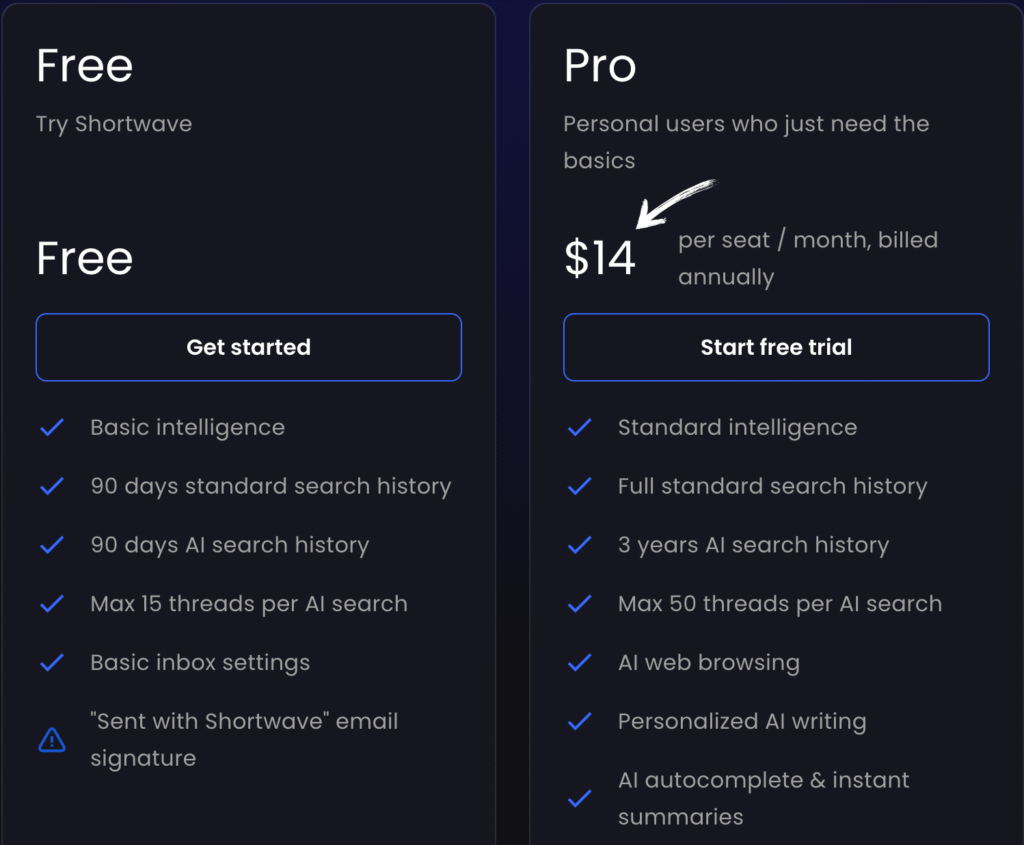Click checkmark beside Basic intelligence
Viewport: 1024px width, 845px height.
pos(52,427)
